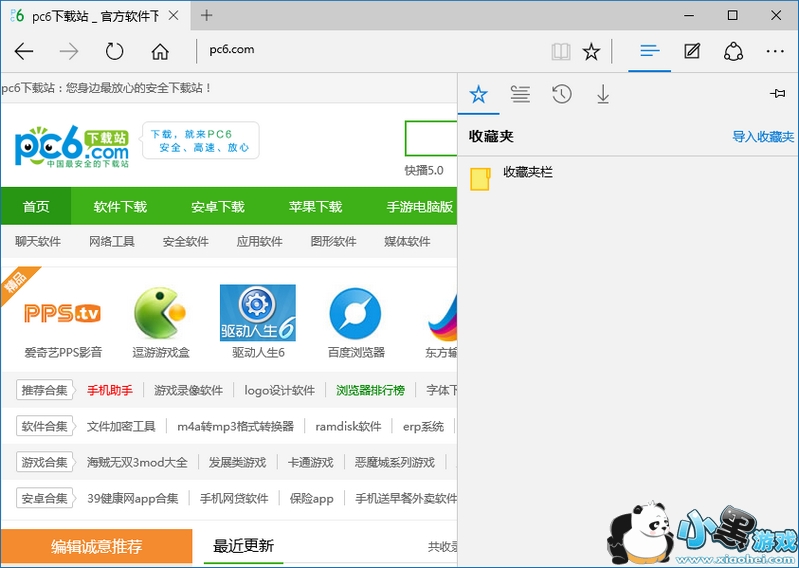Open the Make a Web Note icon
Image resolution: width=799 pixels, height=568 pixels.
coord(692,51)
